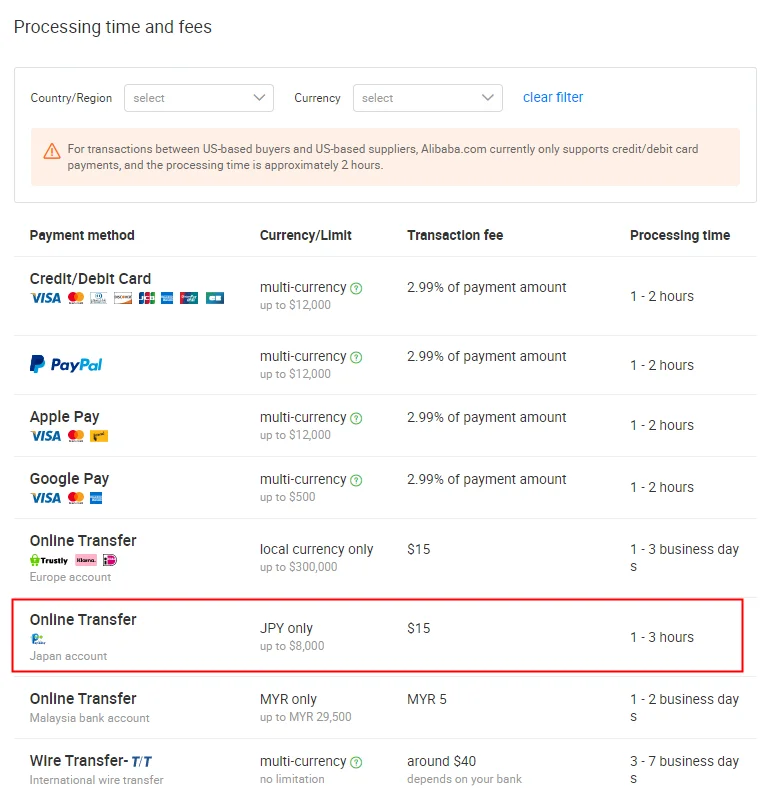This screenshot has width=760, height=792.
Task: Click the help icon in Wire Transfer row
Action: 356,762
